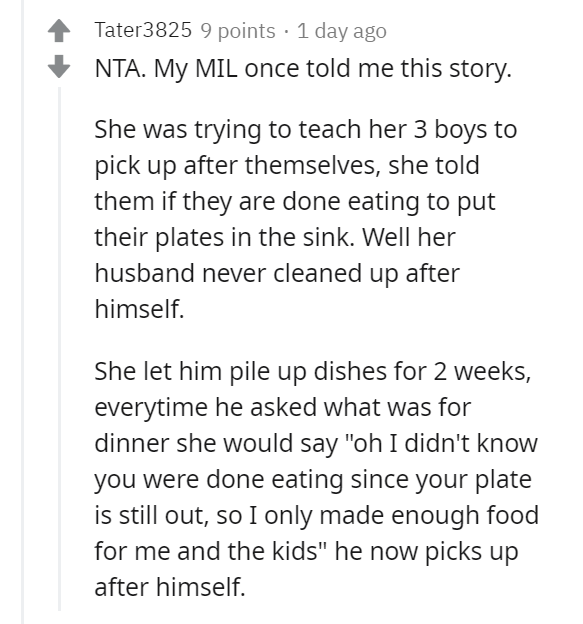The image size is (583, 624).
Task: Click the final words 'after himself.'
Action: (170, 587)
